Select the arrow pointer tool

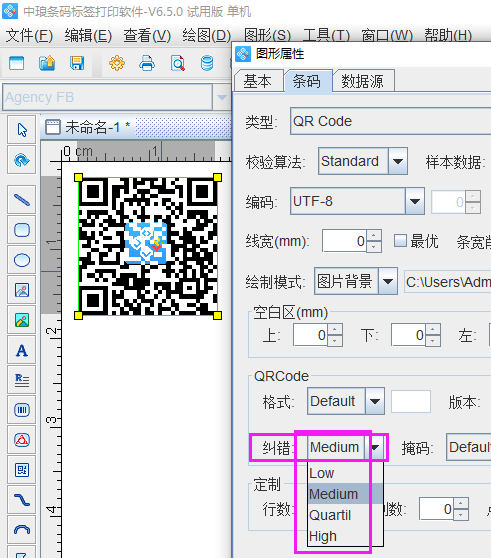click(22, 130)
